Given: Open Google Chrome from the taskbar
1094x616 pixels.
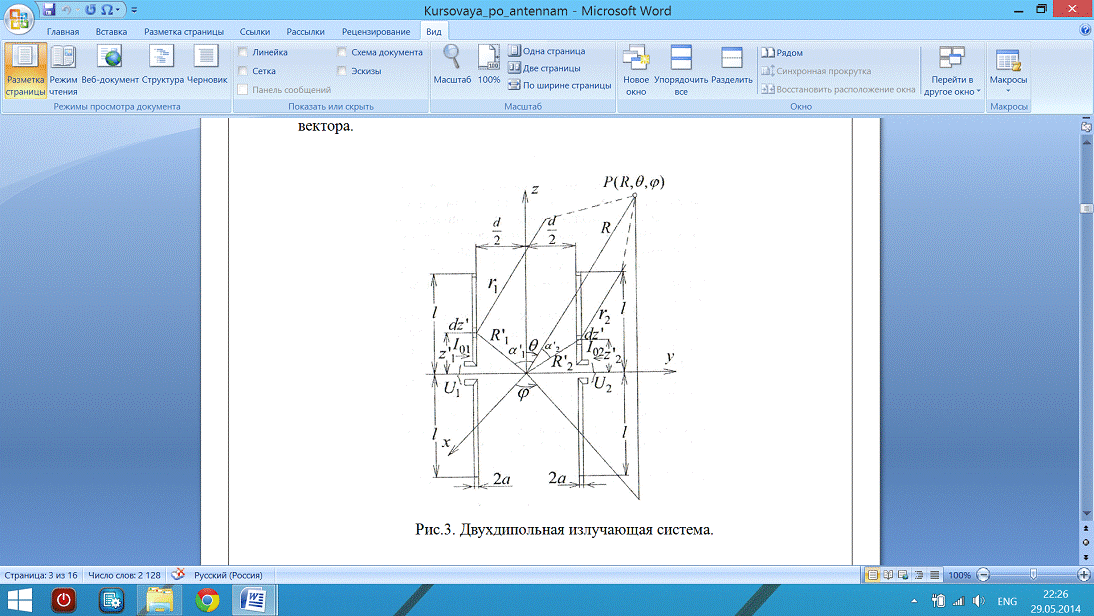Looking at the screenshot, I should 207,599.
